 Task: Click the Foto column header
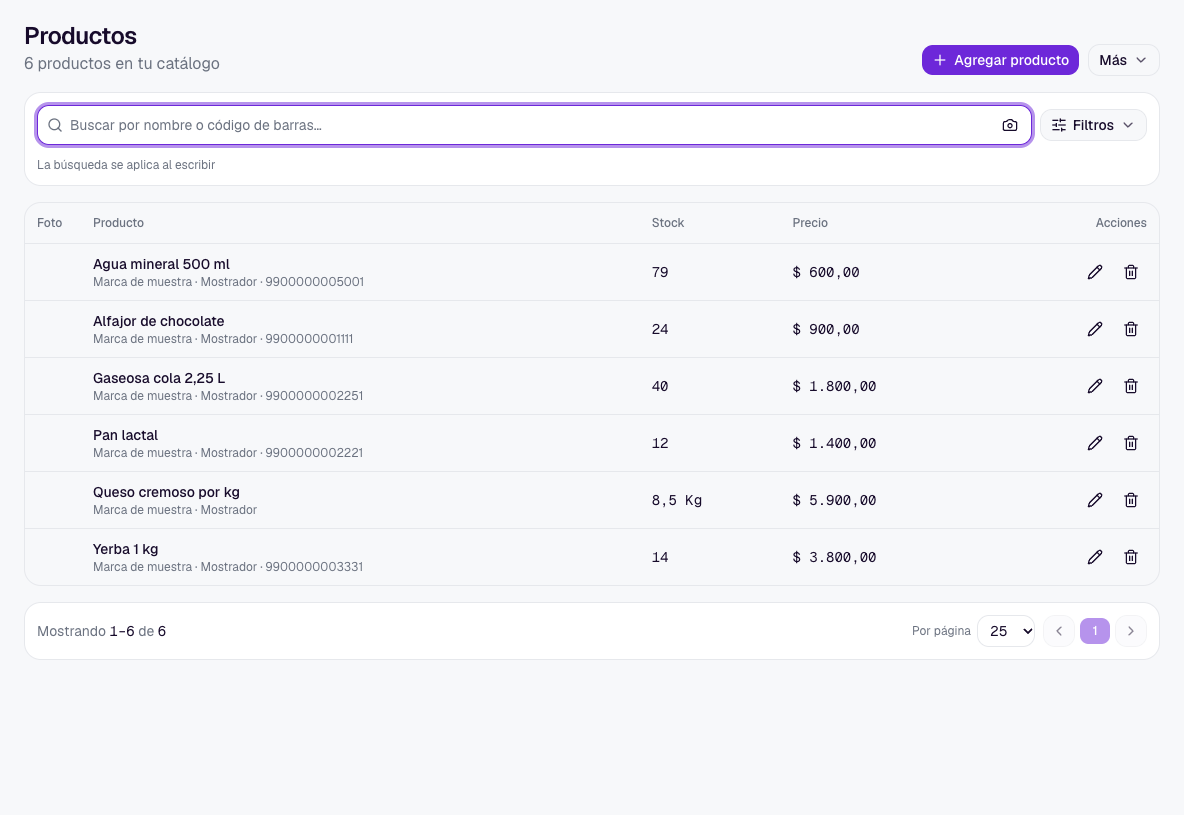(50, 223)
